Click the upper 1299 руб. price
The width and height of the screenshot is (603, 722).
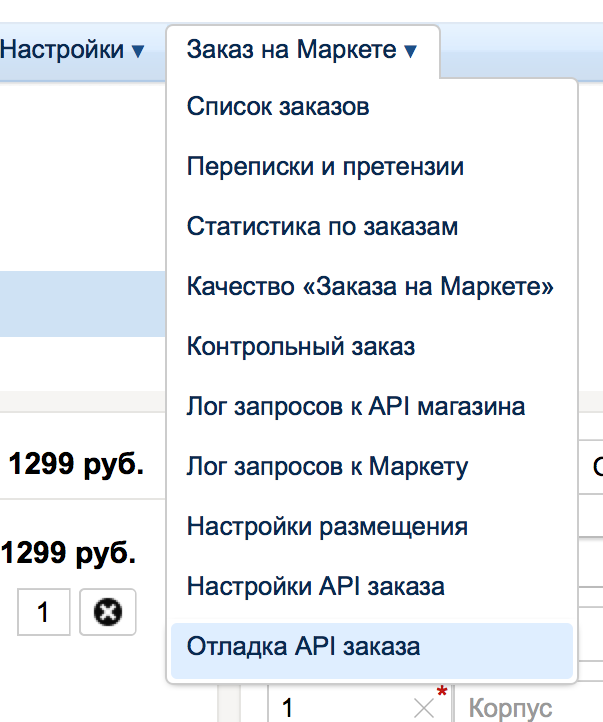pyautogui.click(x=76, y=465)
